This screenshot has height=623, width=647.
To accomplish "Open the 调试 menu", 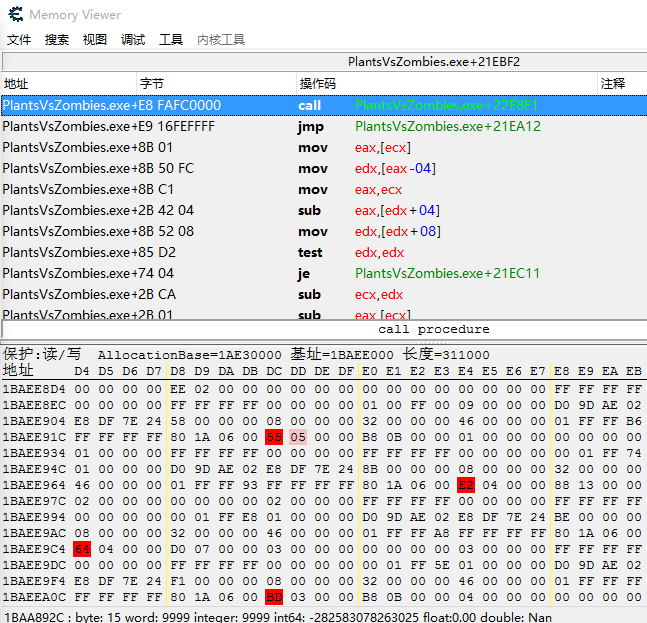I will [x=133, y=40].
